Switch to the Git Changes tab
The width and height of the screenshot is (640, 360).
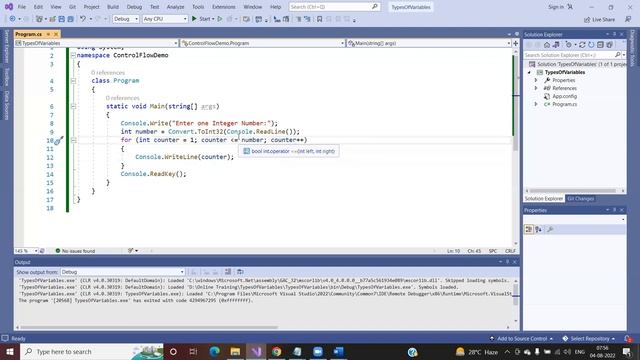click(580, 199)
